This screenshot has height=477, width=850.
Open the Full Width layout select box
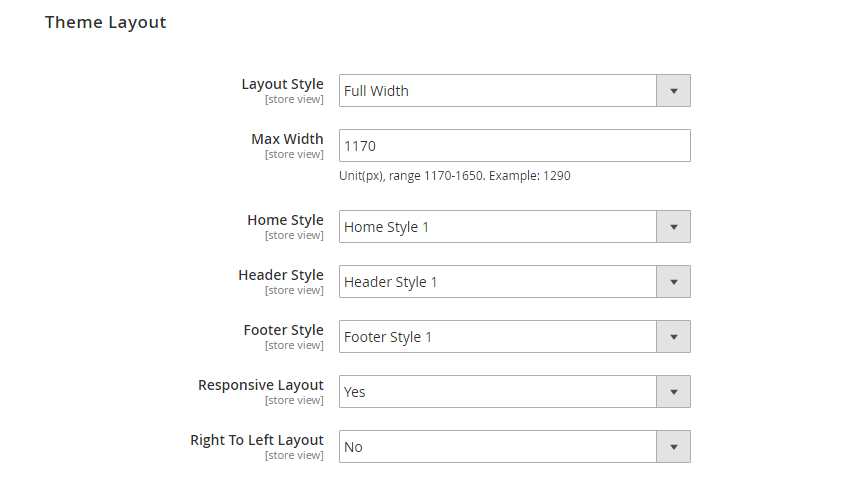pyautogui.click(x=497, y=91)
